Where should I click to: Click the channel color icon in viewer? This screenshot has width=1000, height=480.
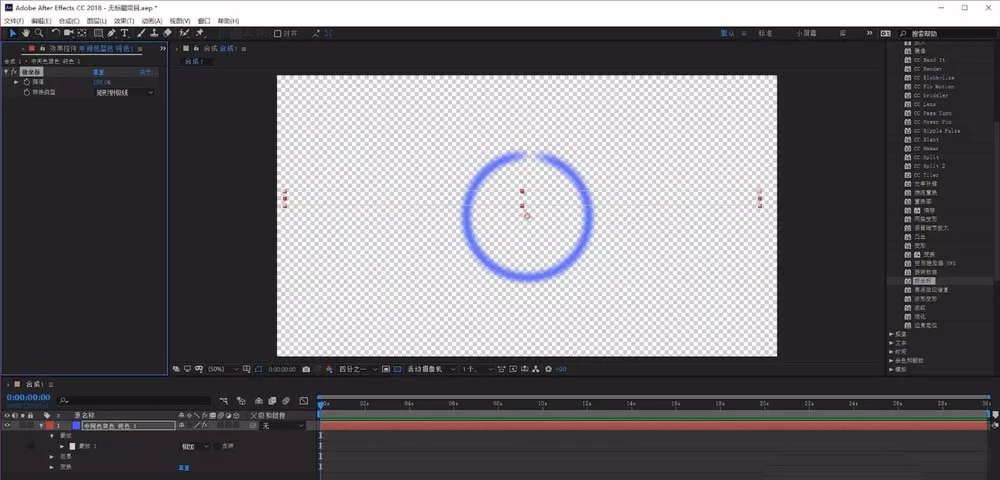329,369
